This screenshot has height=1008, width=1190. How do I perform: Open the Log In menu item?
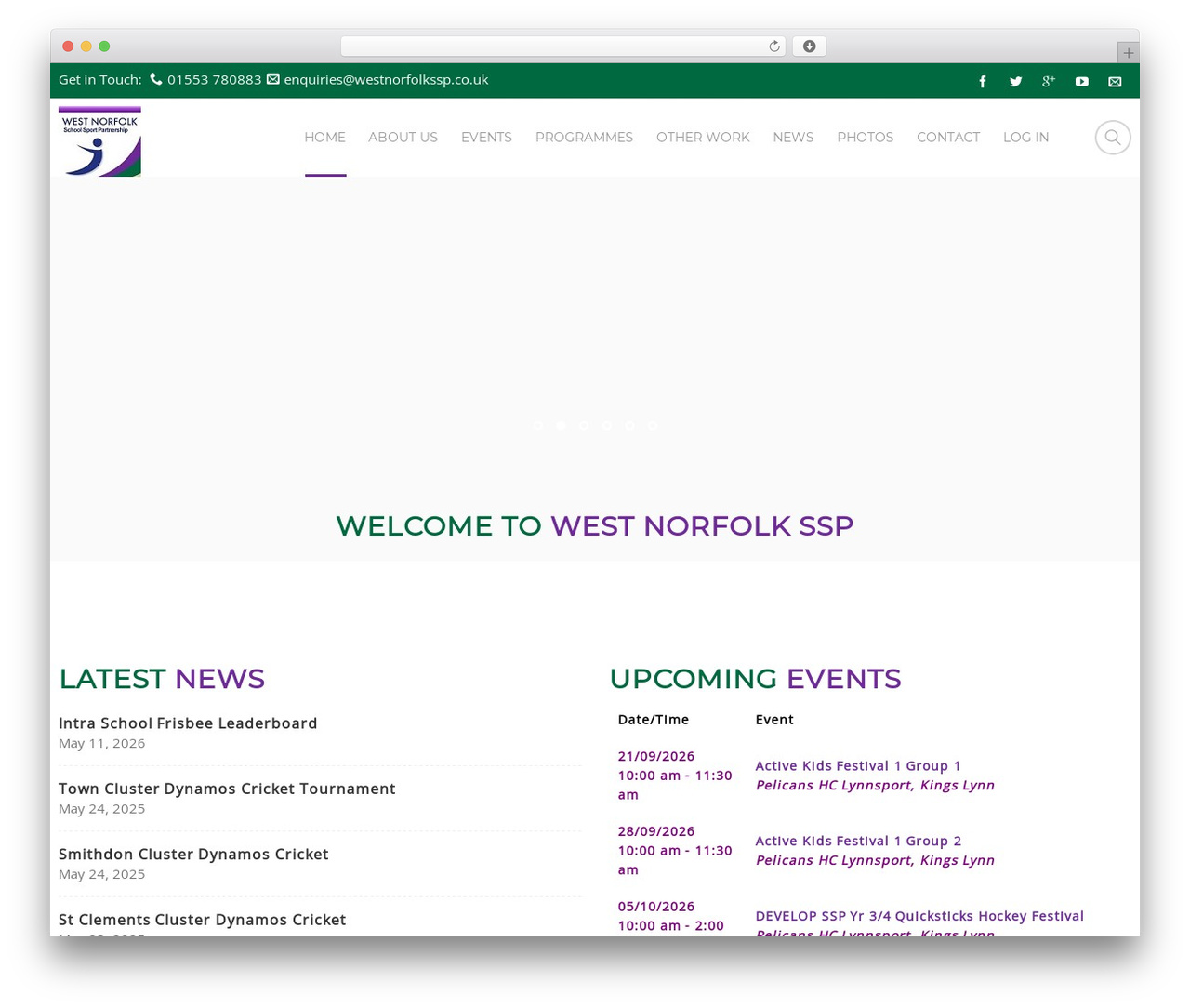pyautogui.click(x=1025, y=138)
